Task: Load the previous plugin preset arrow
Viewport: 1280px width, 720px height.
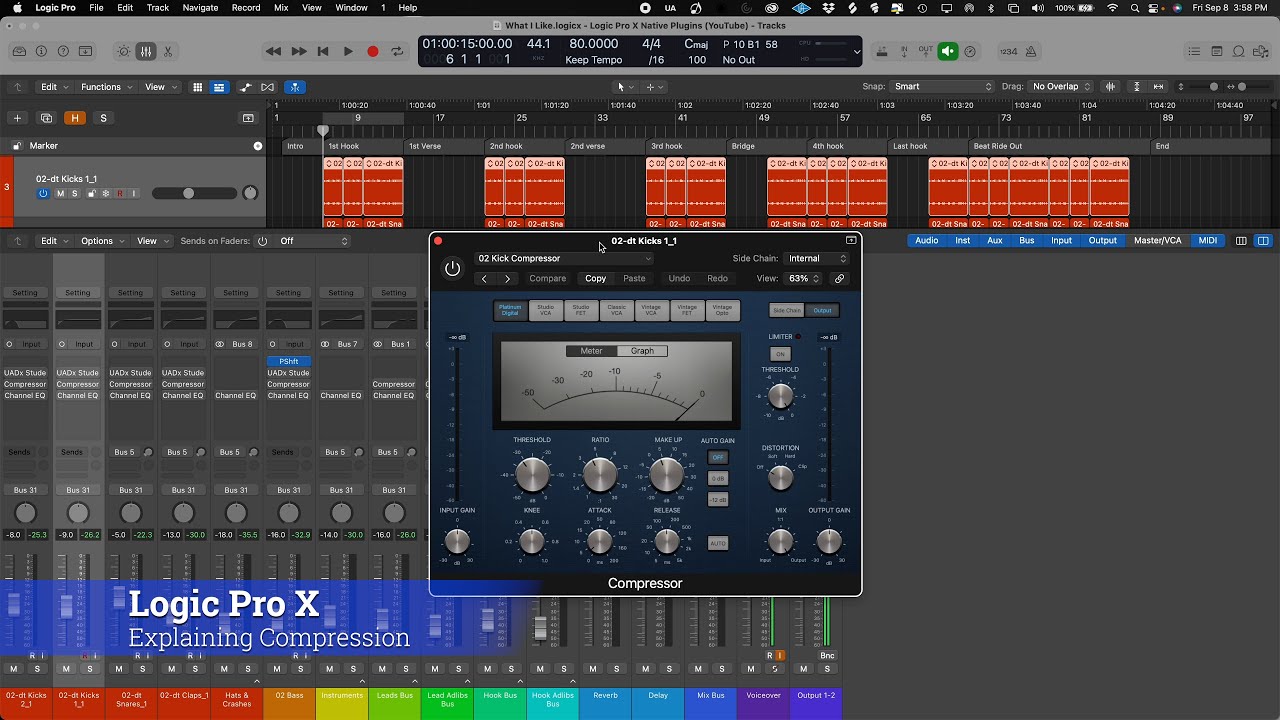Action: (484, 279)
